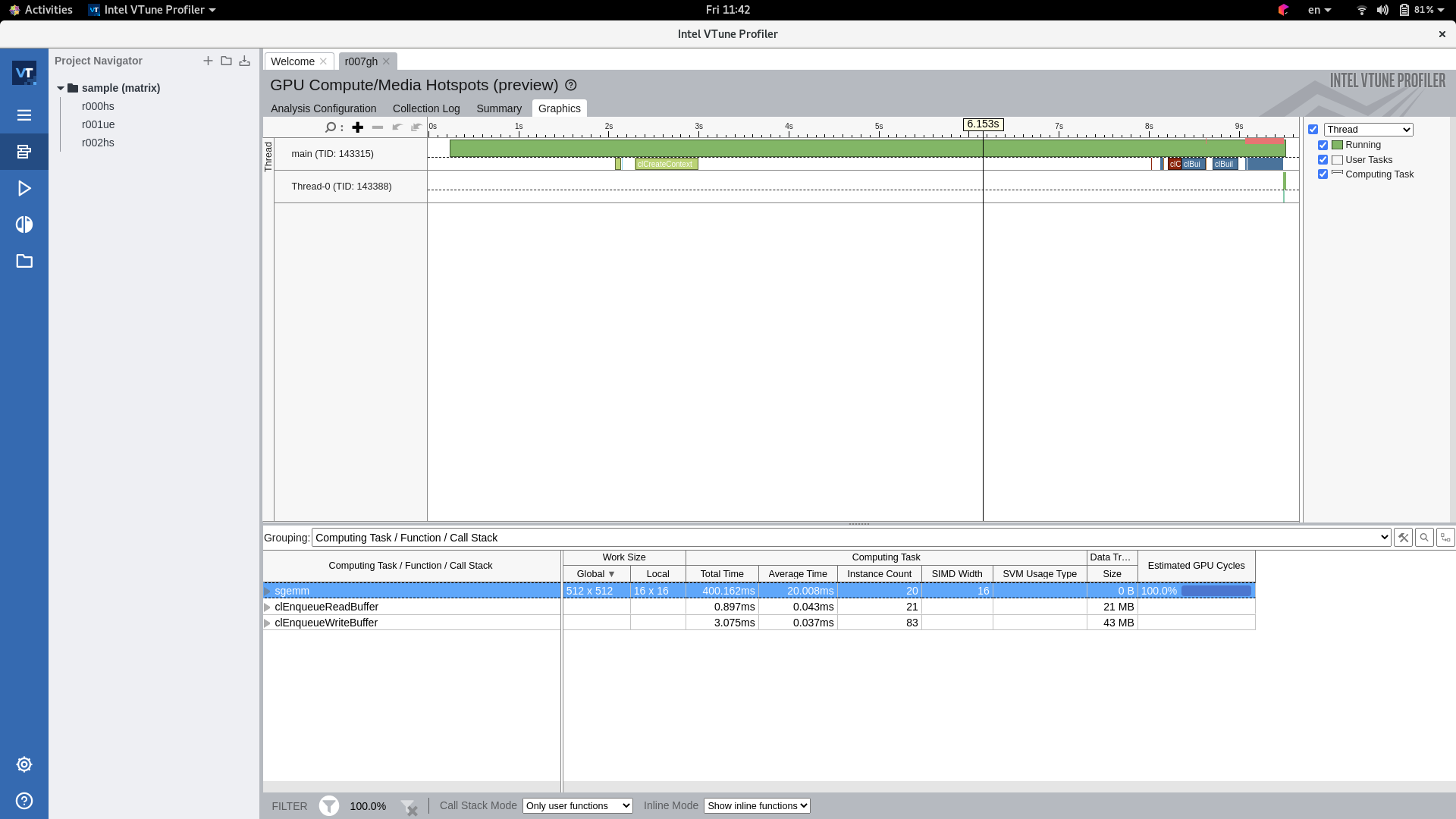Open the Call Stack Mode dropdown
The height and width of the screenshot is (819, 1456).
577,806
